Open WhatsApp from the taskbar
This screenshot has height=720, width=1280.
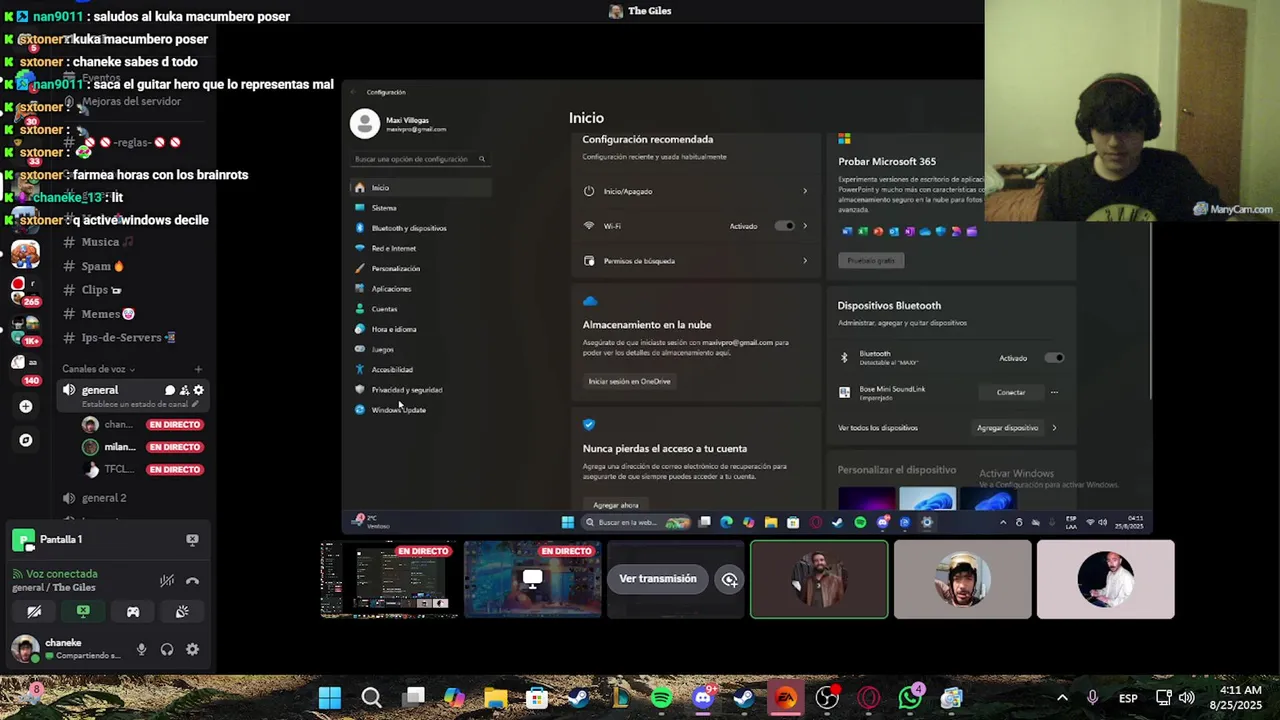point(910,698)
